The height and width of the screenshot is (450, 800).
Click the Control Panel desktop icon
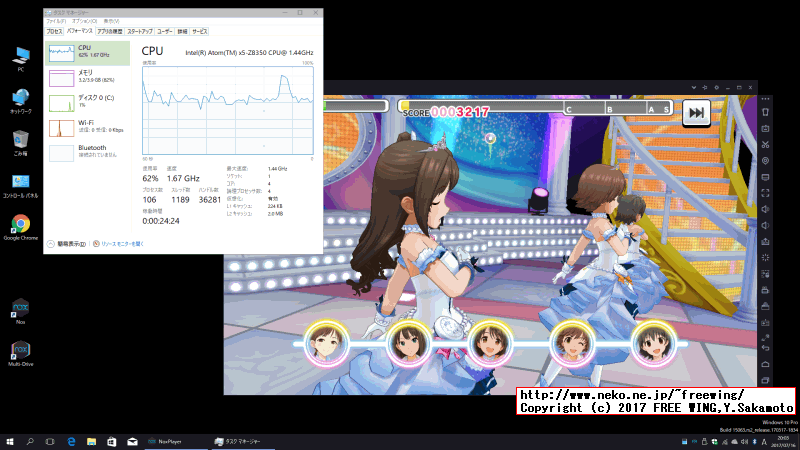pyautogui.click(x=21, y=185)
